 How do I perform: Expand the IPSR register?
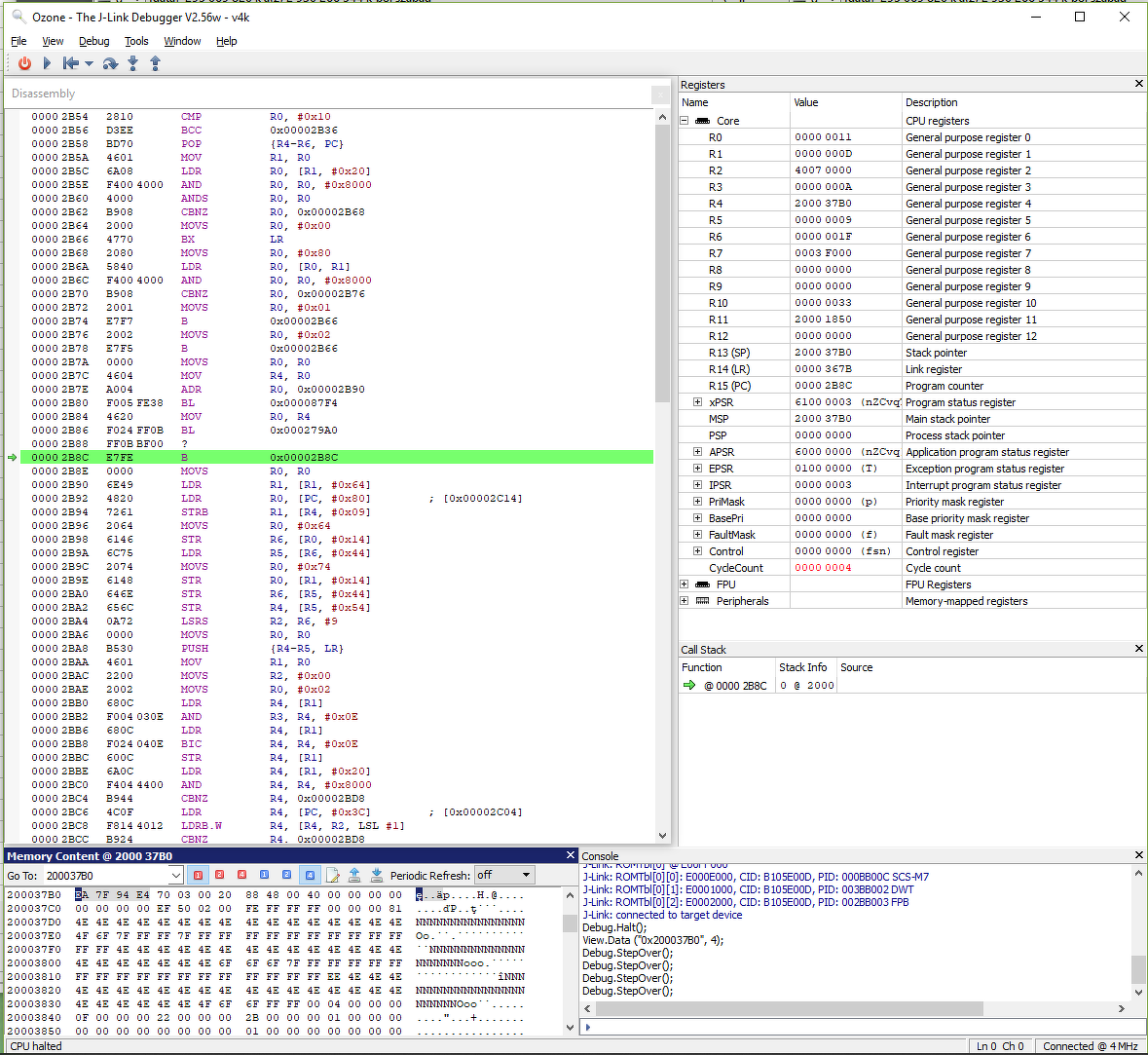pos(698,485)
